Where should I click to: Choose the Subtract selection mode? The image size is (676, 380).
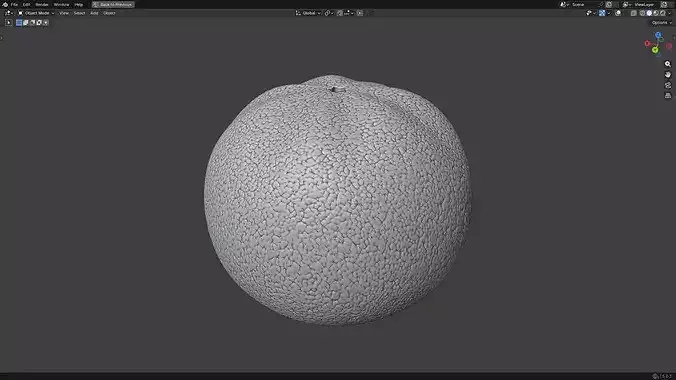point(32,22)
